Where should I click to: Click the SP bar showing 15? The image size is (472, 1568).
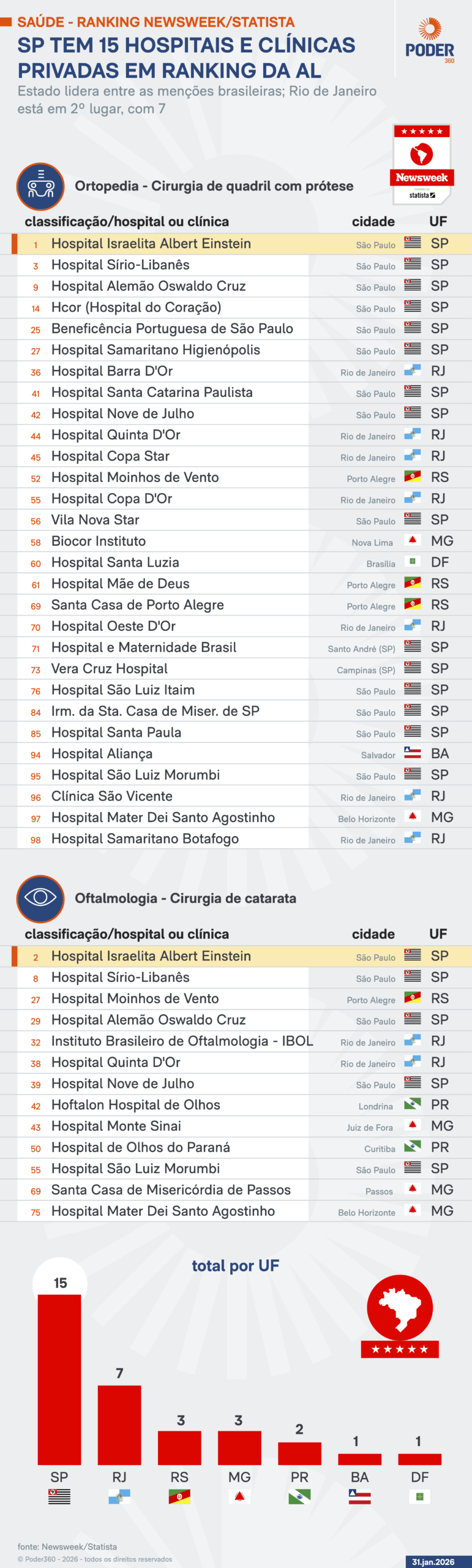pyautogui.click(x=59, y=1378)
